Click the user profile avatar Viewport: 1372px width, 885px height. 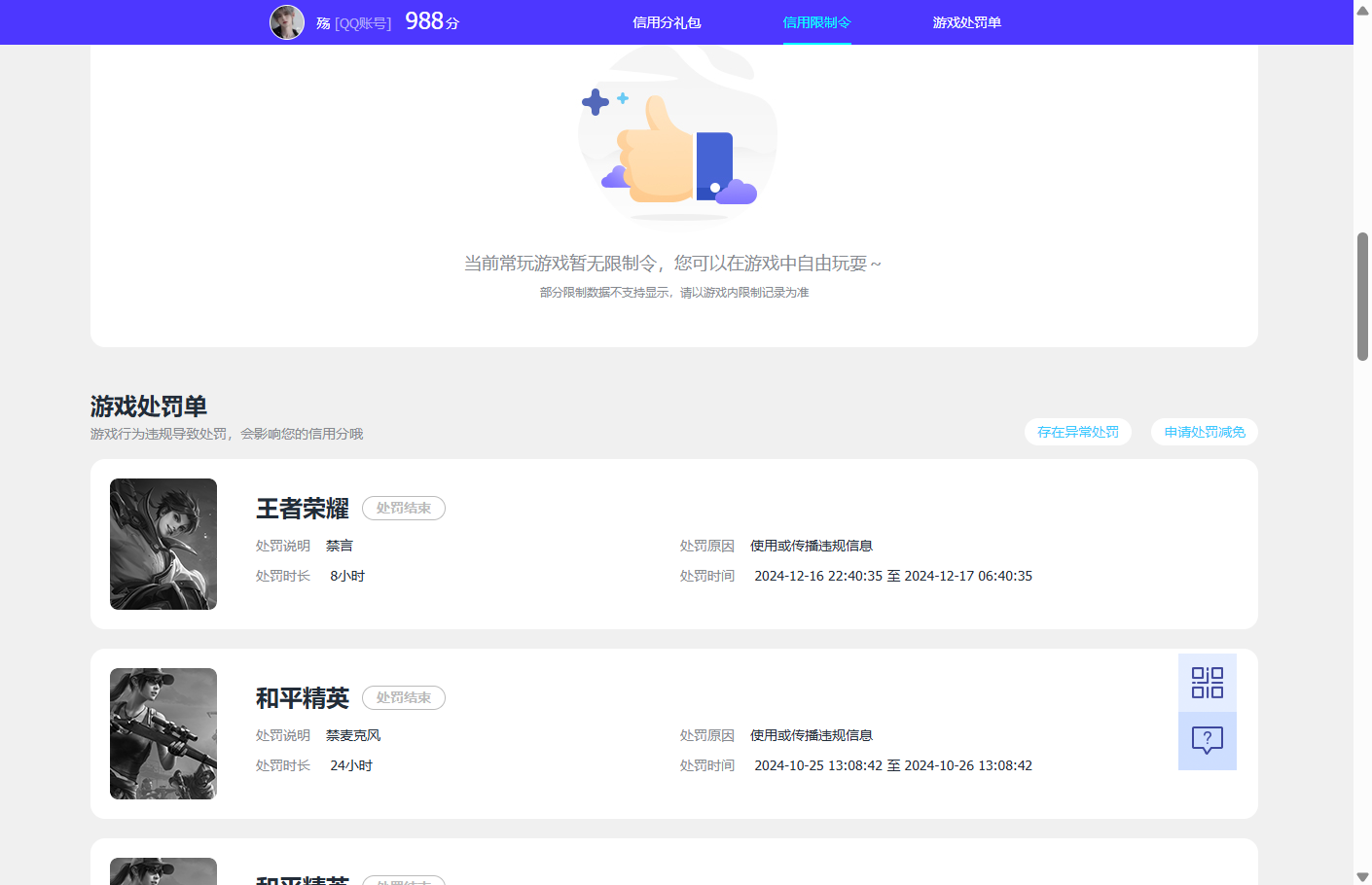click(287, 21)
